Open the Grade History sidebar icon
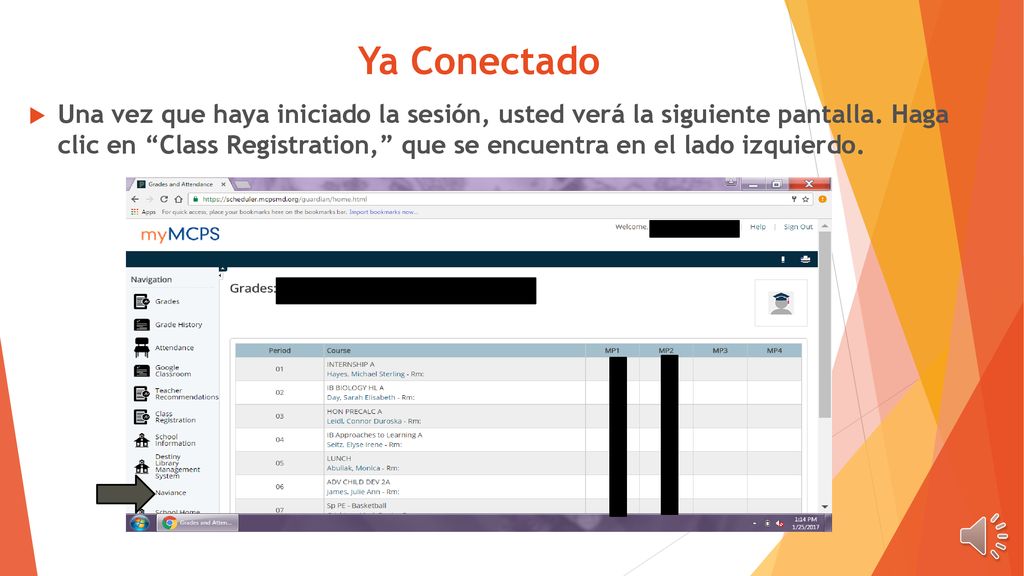Image resolution: width=1024 pixels, height=576 pixels. click(142, 325)
